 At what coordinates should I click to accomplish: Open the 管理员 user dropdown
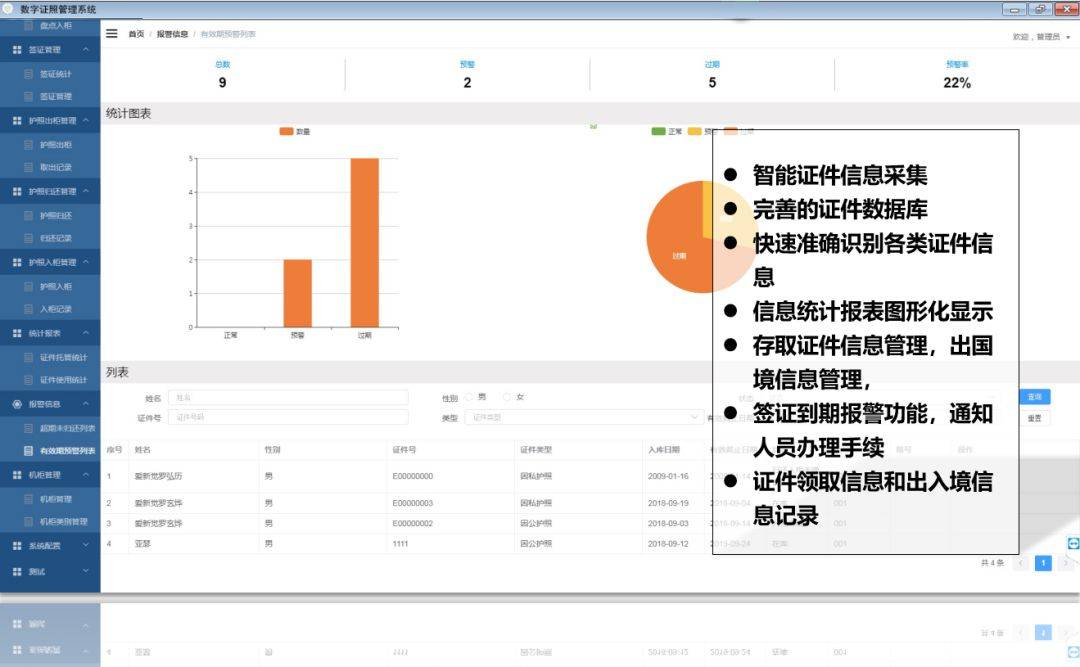[x=1042, y=37]
